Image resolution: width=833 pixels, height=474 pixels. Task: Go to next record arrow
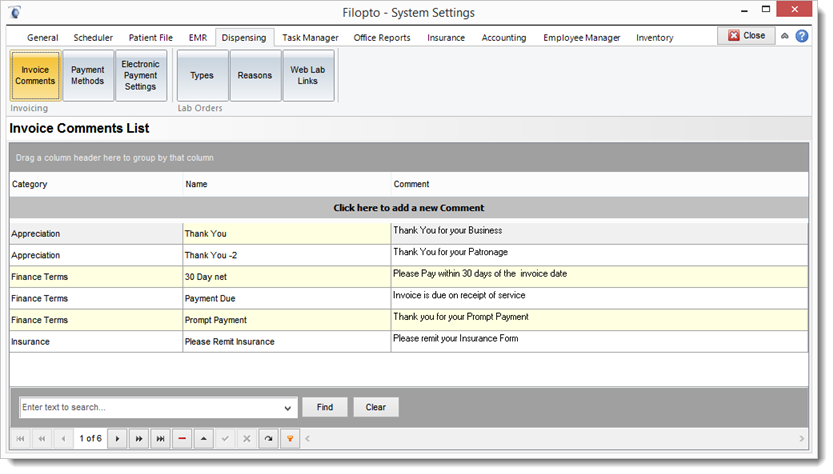[x=117, y=439]
